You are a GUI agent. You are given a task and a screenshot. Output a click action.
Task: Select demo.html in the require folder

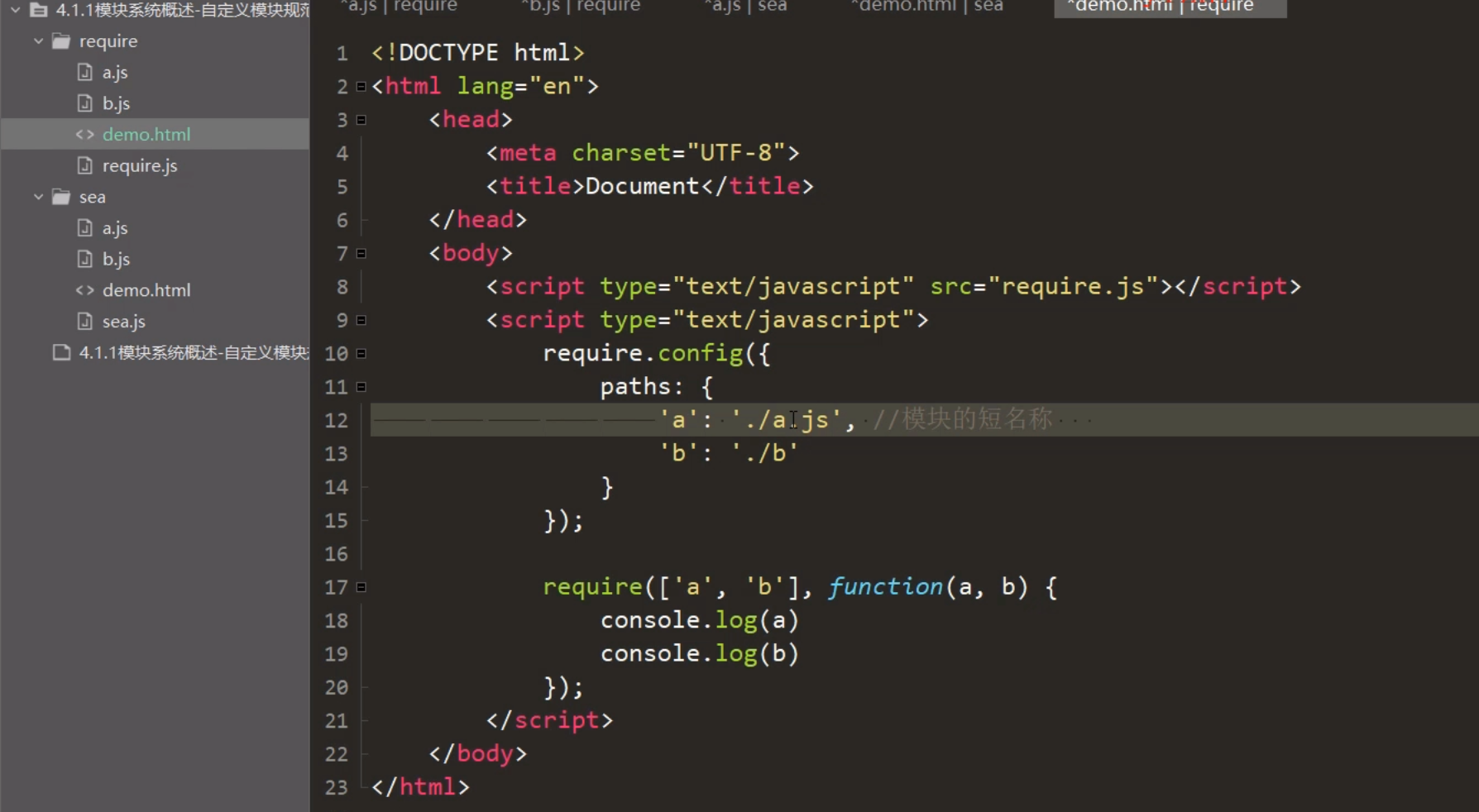[146, 134]
